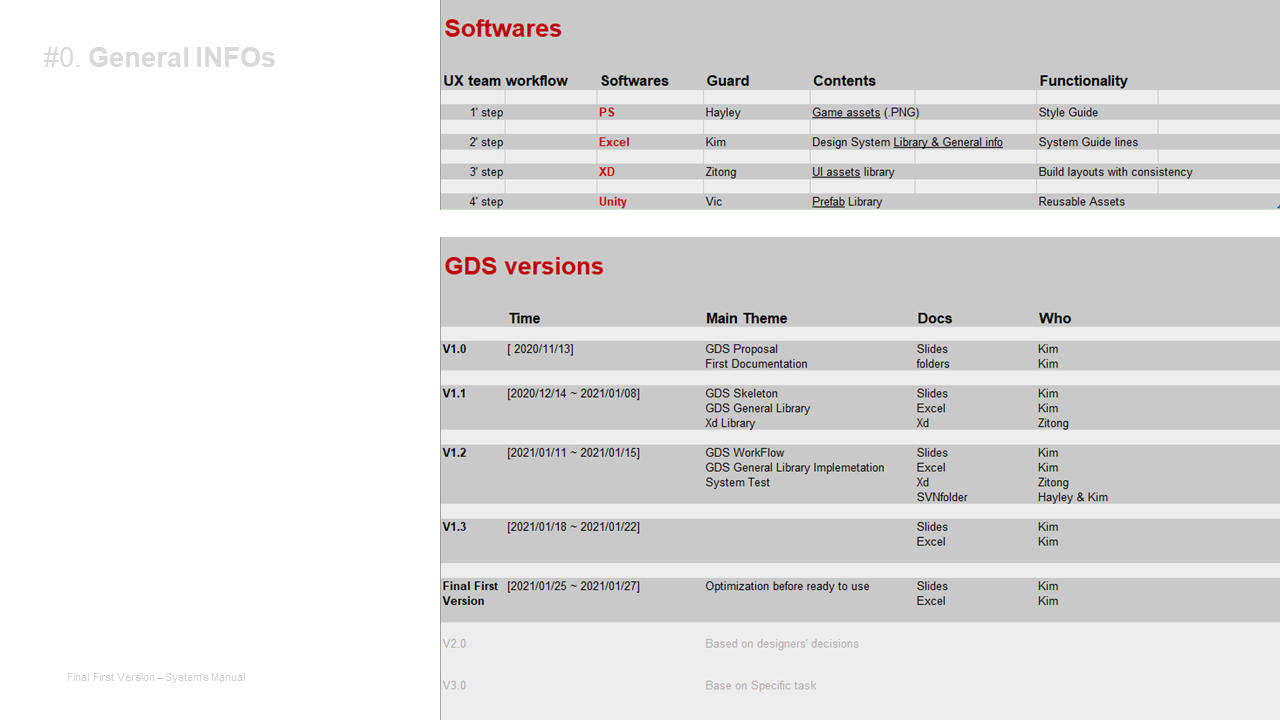Select the "SVNfolder" docs entry

pos(942,497)
